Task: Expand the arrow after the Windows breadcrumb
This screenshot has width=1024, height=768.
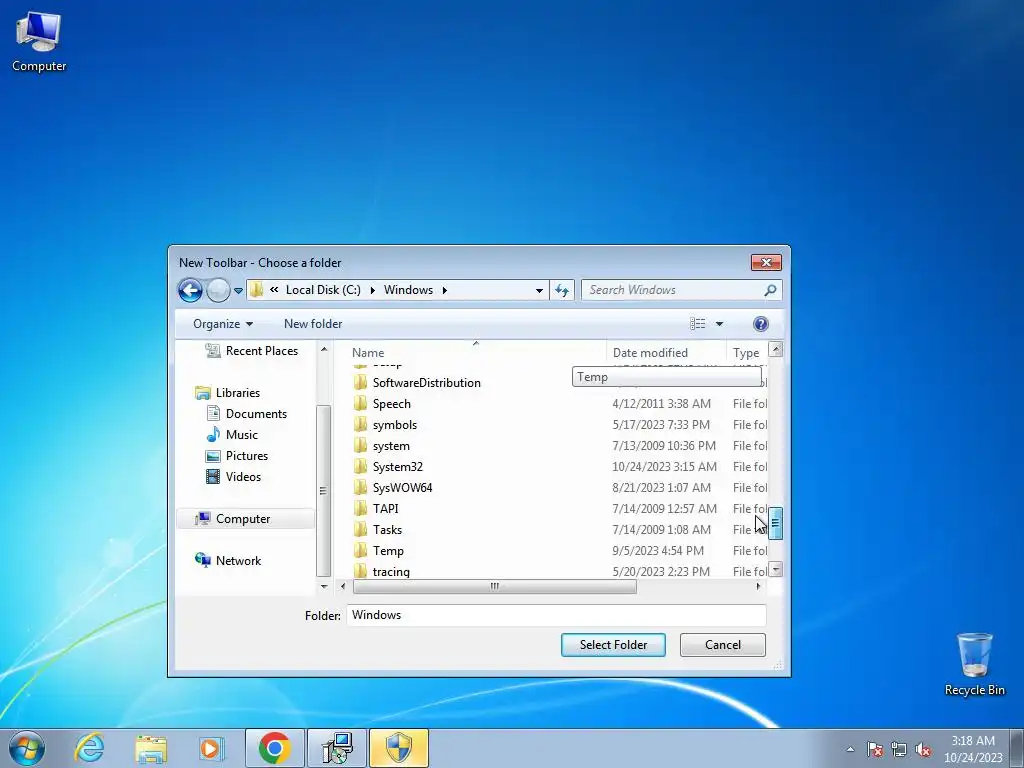Action: [x=445, y=290]
